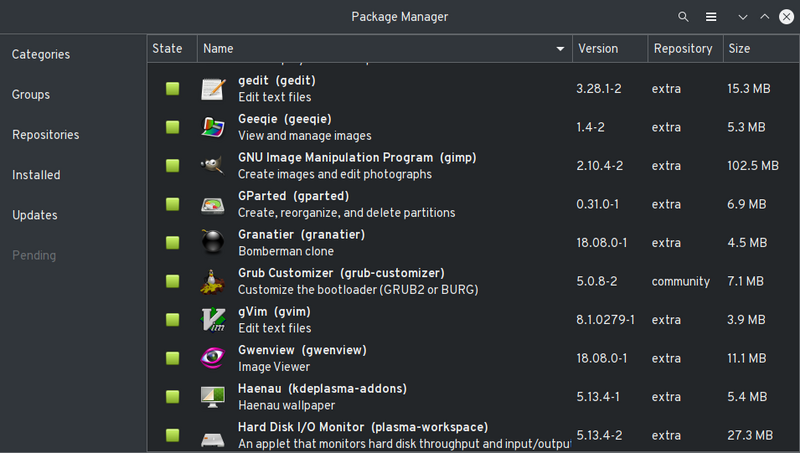Viewport: 800px width, 453px height.
Task: Click the window's up chevron button
Action: point(764,17)
